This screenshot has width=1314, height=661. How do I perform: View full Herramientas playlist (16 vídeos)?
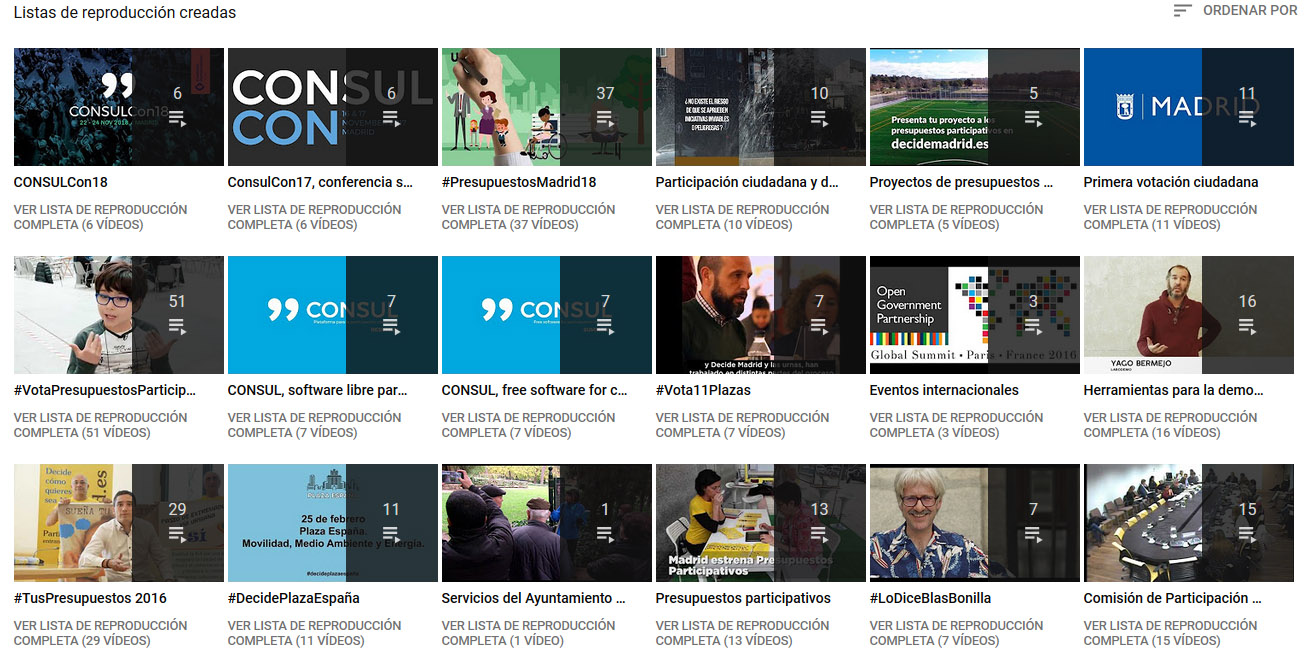[1170, 425]
